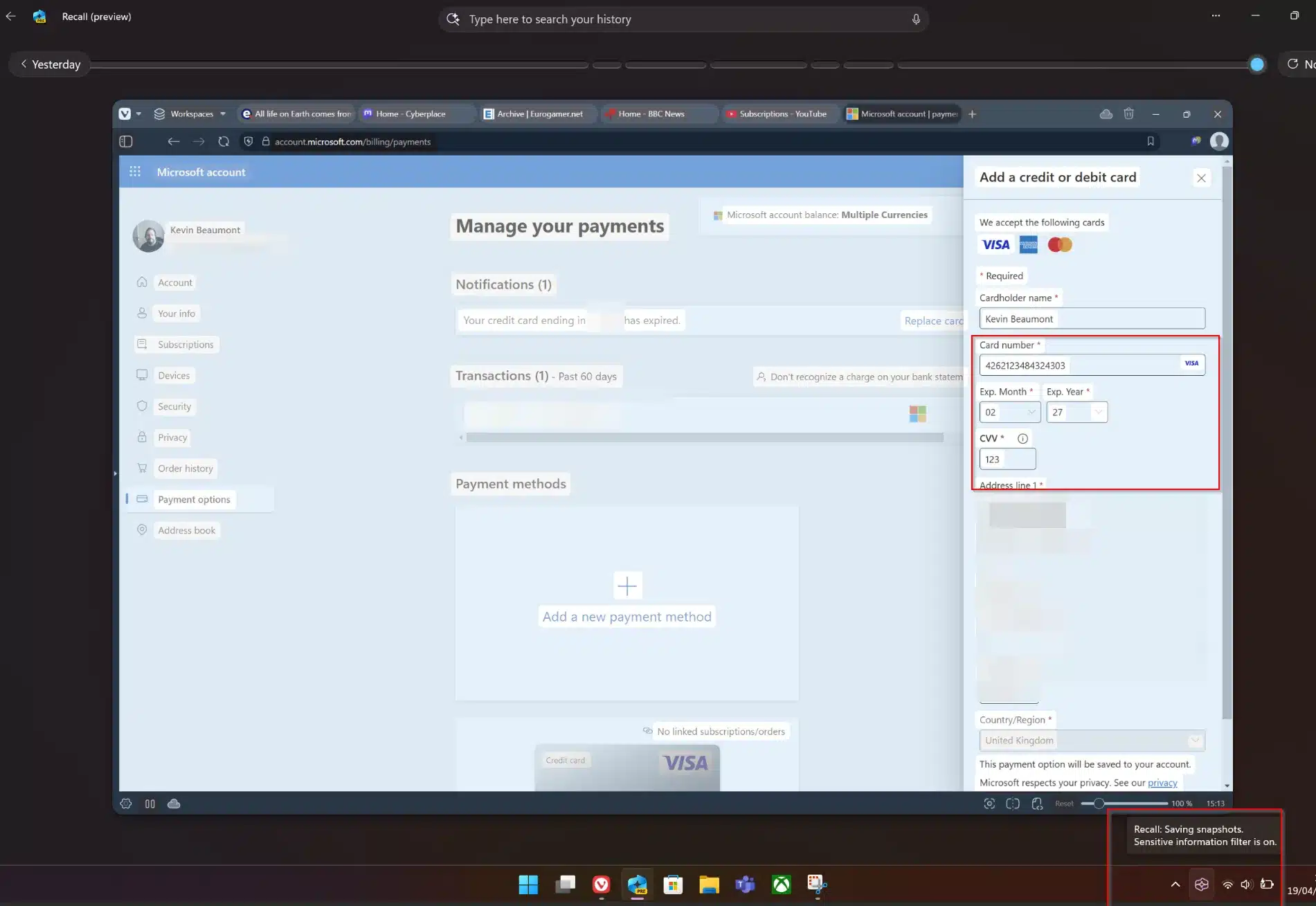Switch to Subscriptions - YouTube tab
The image size is (1316, 906).
(781, 114)
